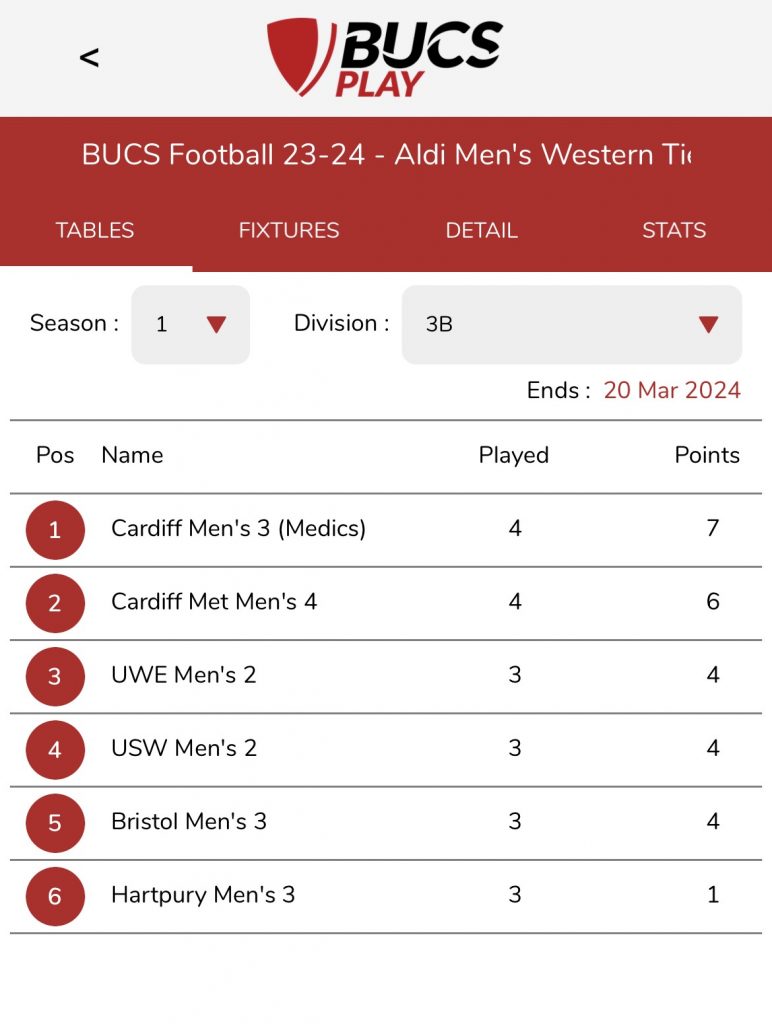Click position 6 circle badge
Image resolution: width=772 pixels, height=1024 pixels.
click(55, 896)
